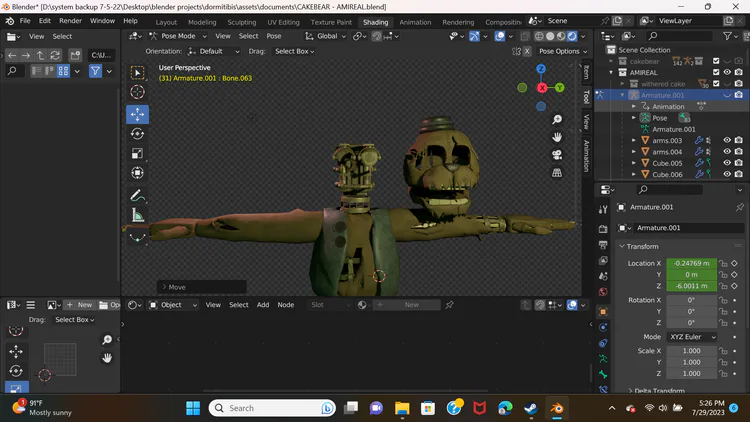
Task: Open the Bone properties tab icon
Action: [x=603, y=374]
